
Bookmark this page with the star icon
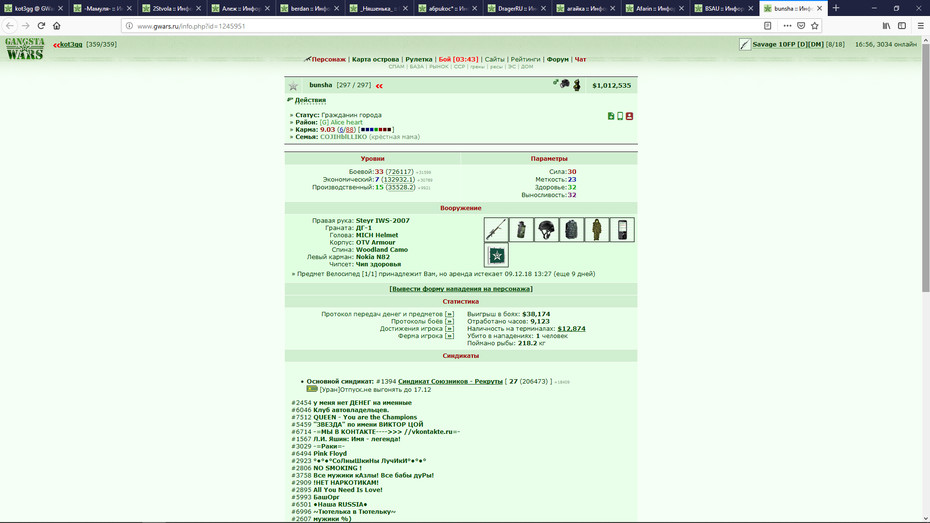click(x=814, y=25)
